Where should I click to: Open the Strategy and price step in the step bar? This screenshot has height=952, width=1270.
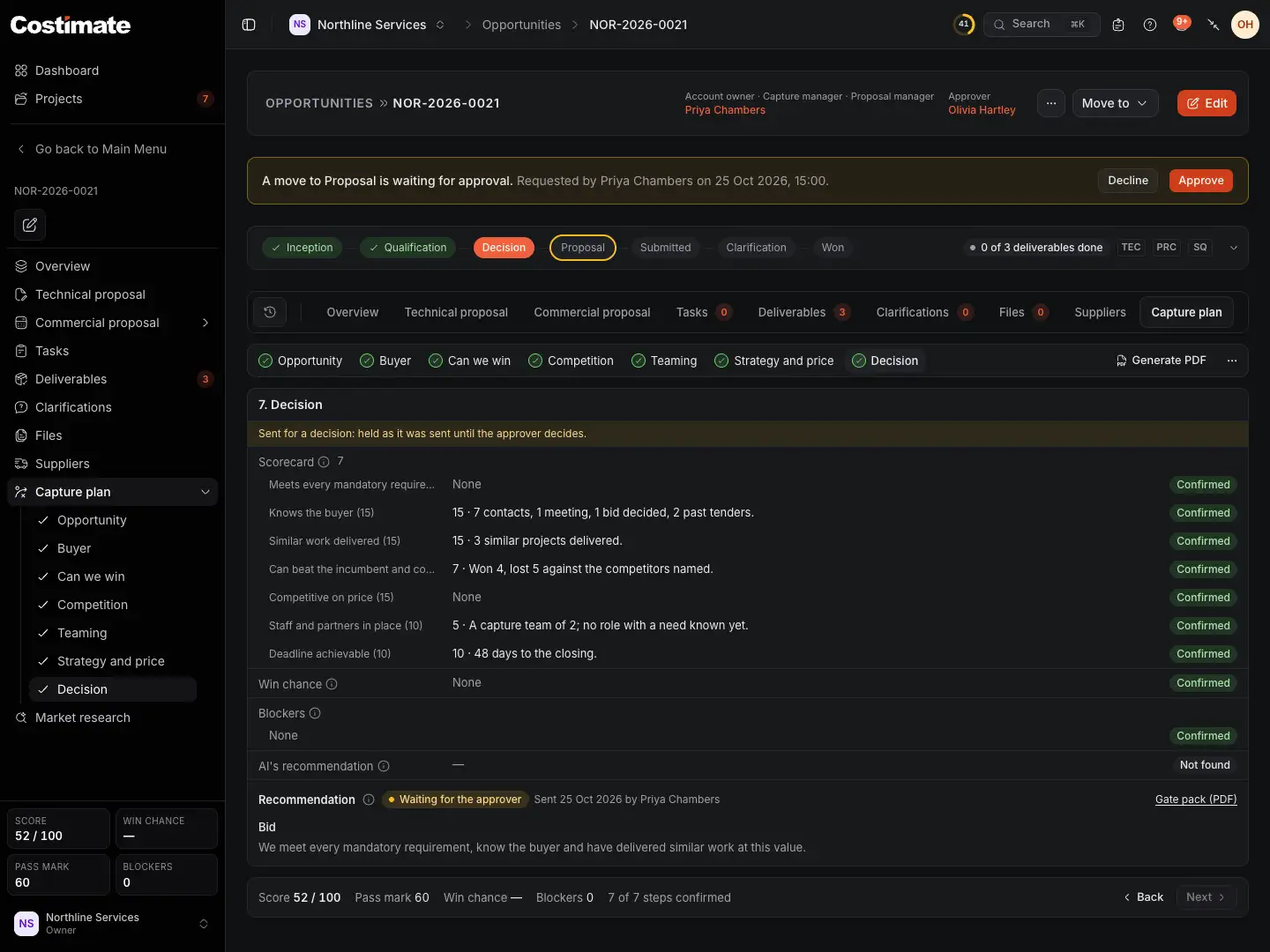[774, 361]
